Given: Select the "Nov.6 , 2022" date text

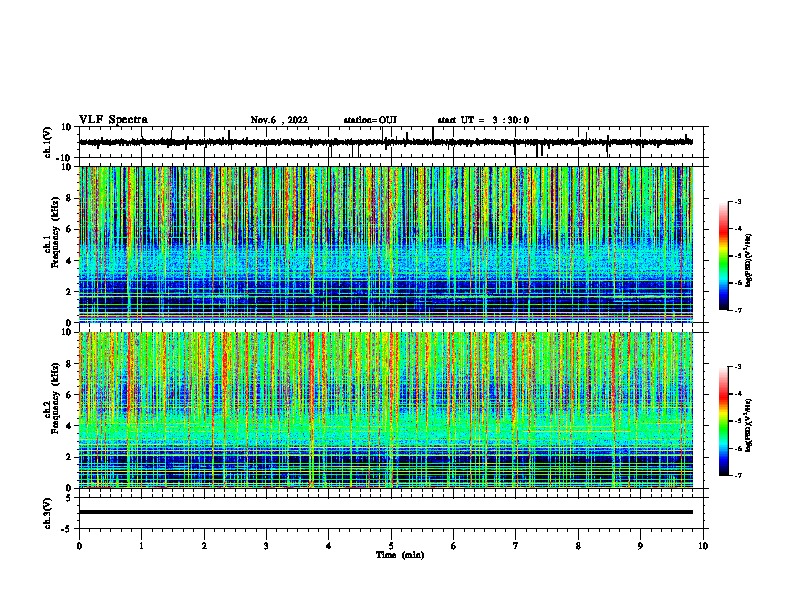Looking at the screenshot, I should pyautogui.click(x=279, y=120).
